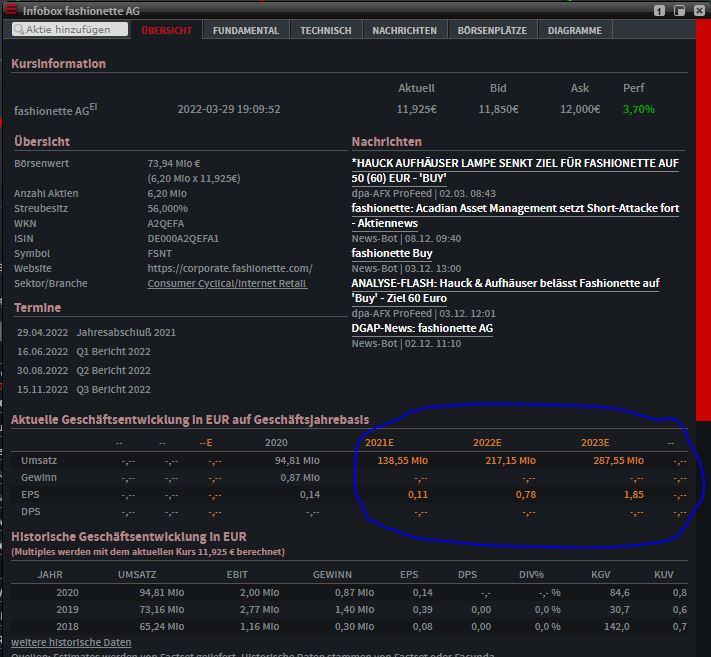Click the corporate.fashionette.com website address

point(230,268)
